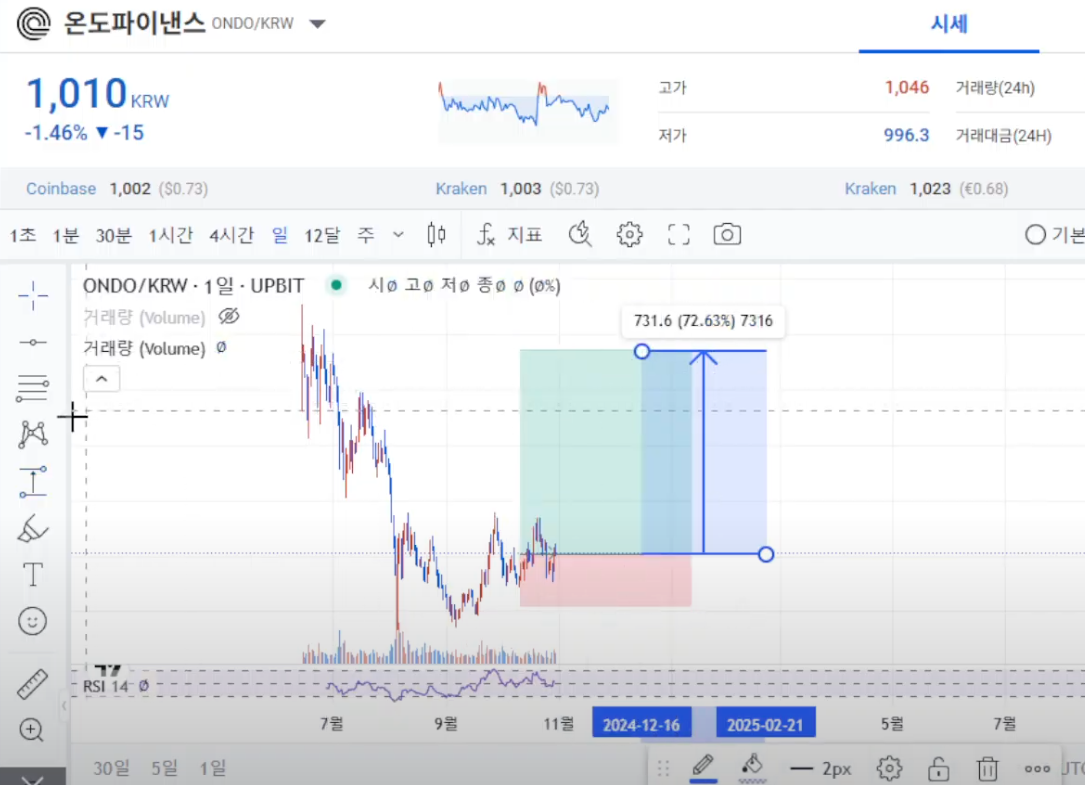Click the 2025-02-21 date label
The image size is (1085, 785).
coord(765,725)
